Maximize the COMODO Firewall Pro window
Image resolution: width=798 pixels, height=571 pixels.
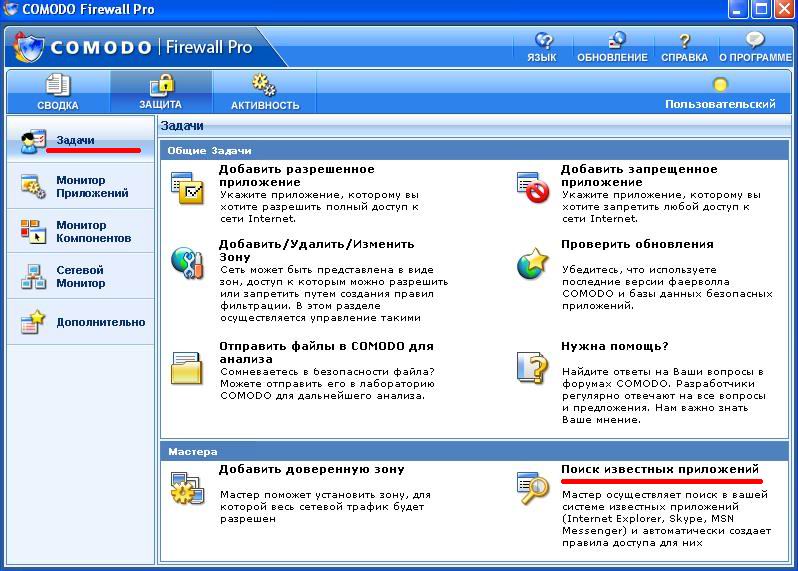tap(761, 10)
